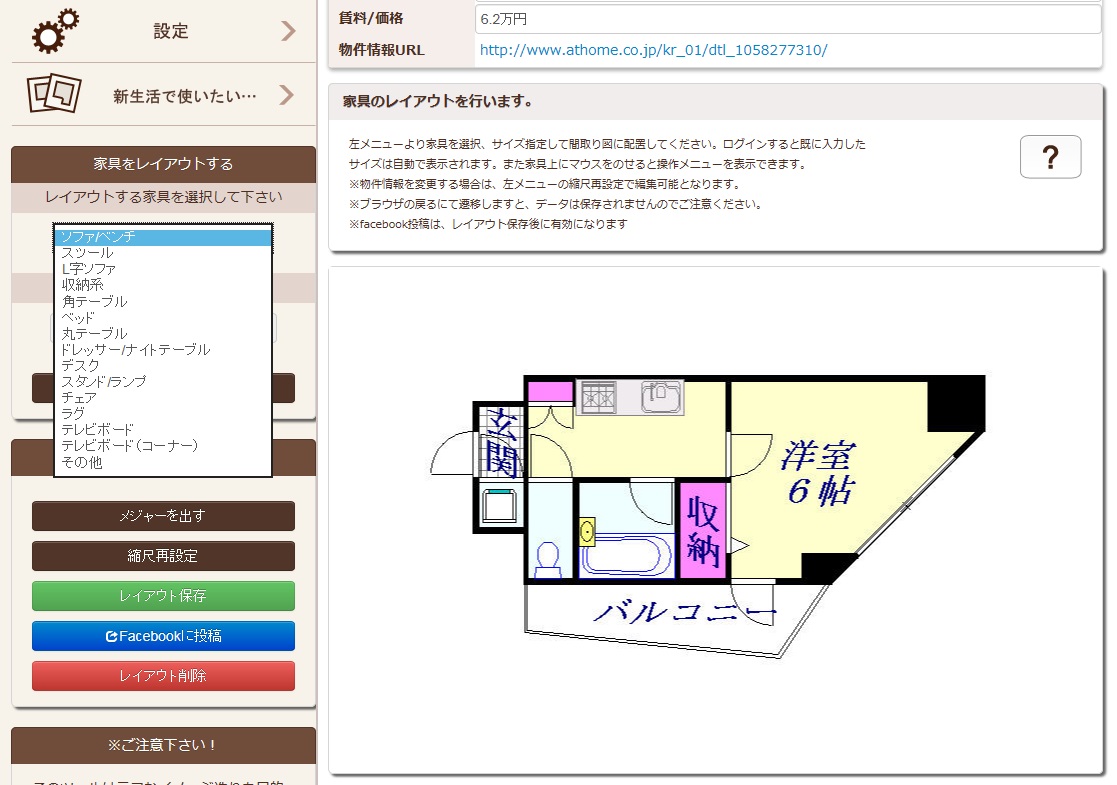Expand the 設定 chevron arrow
Screen dimensions: 1117x785
click(288, 31)
